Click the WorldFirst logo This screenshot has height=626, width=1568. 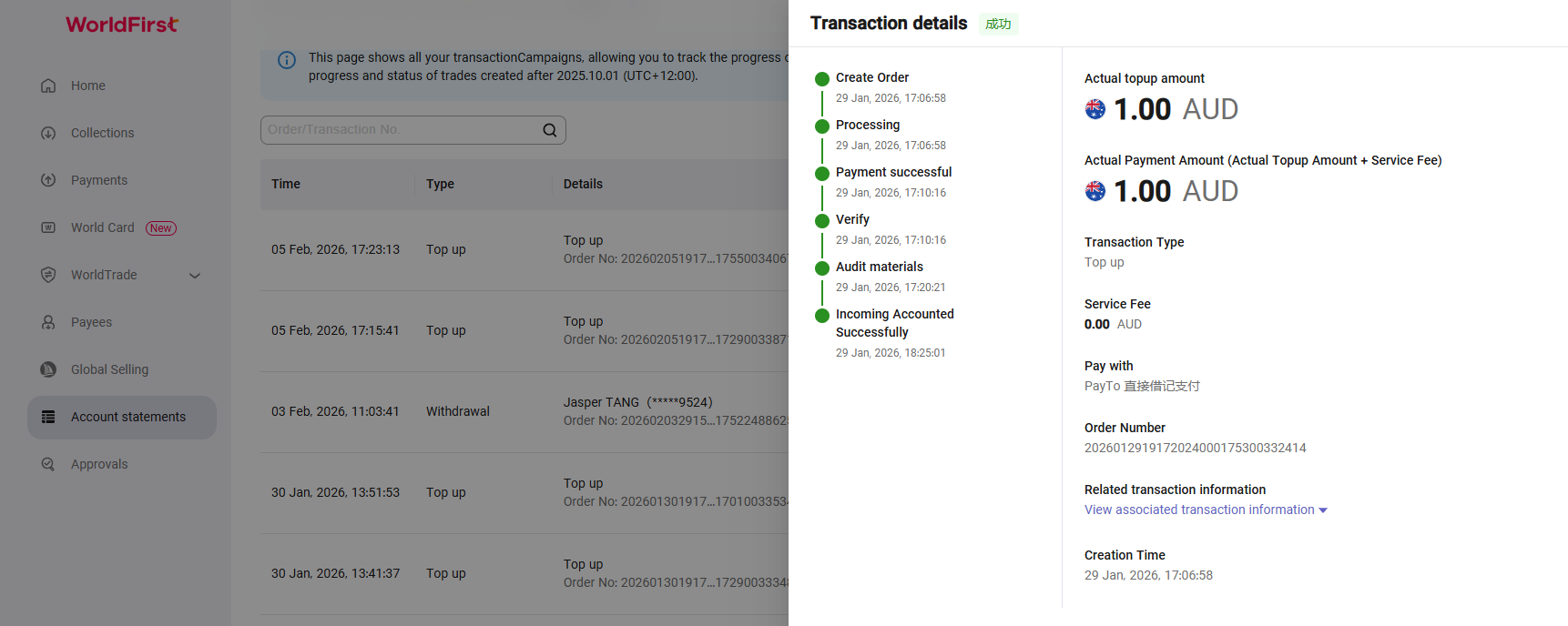tap(121, 25)
